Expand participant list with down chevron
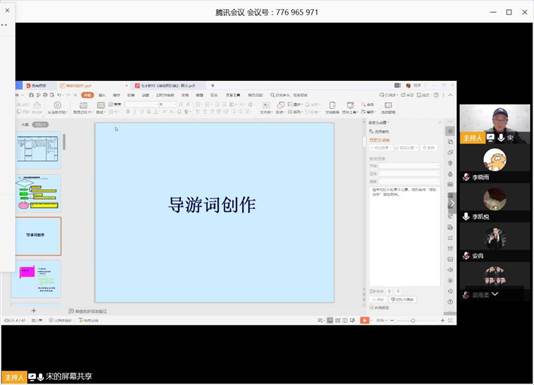The image size is (534, 385). pyautogui.click(x=494, y=294)
